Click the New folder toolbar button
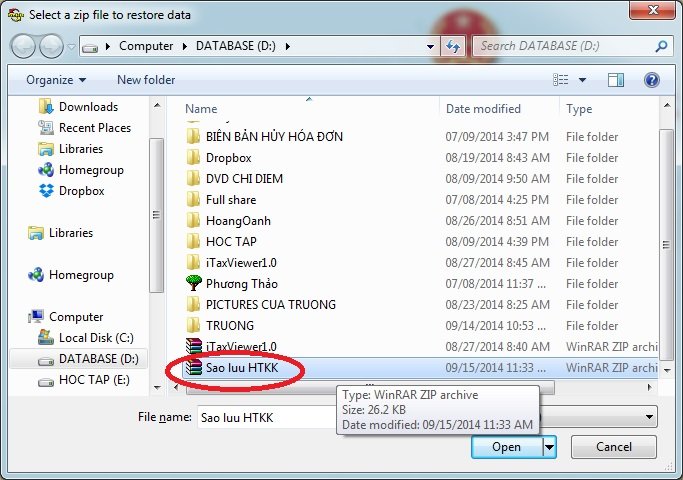This screenshot has width=683, height=480. pyautogui.click(x=146, y=80)
